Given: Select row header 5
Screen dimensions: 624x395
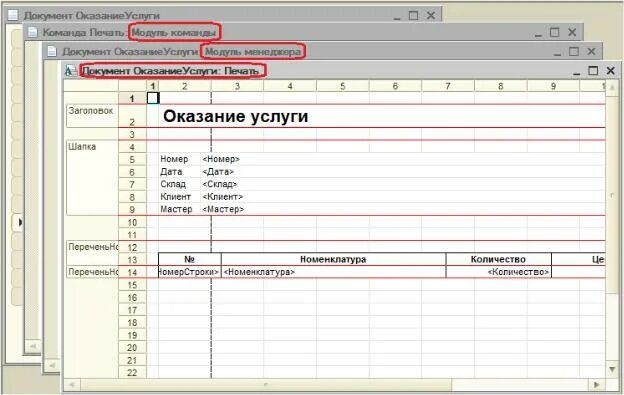Looking at the screenshot, I should (133, 160).
